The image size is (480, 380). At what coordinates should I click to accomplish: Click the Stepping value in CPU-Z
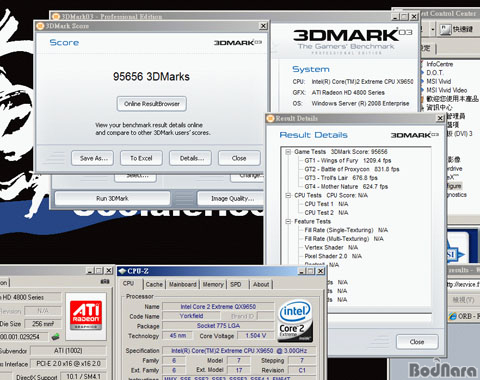click(x=302, y=360)
